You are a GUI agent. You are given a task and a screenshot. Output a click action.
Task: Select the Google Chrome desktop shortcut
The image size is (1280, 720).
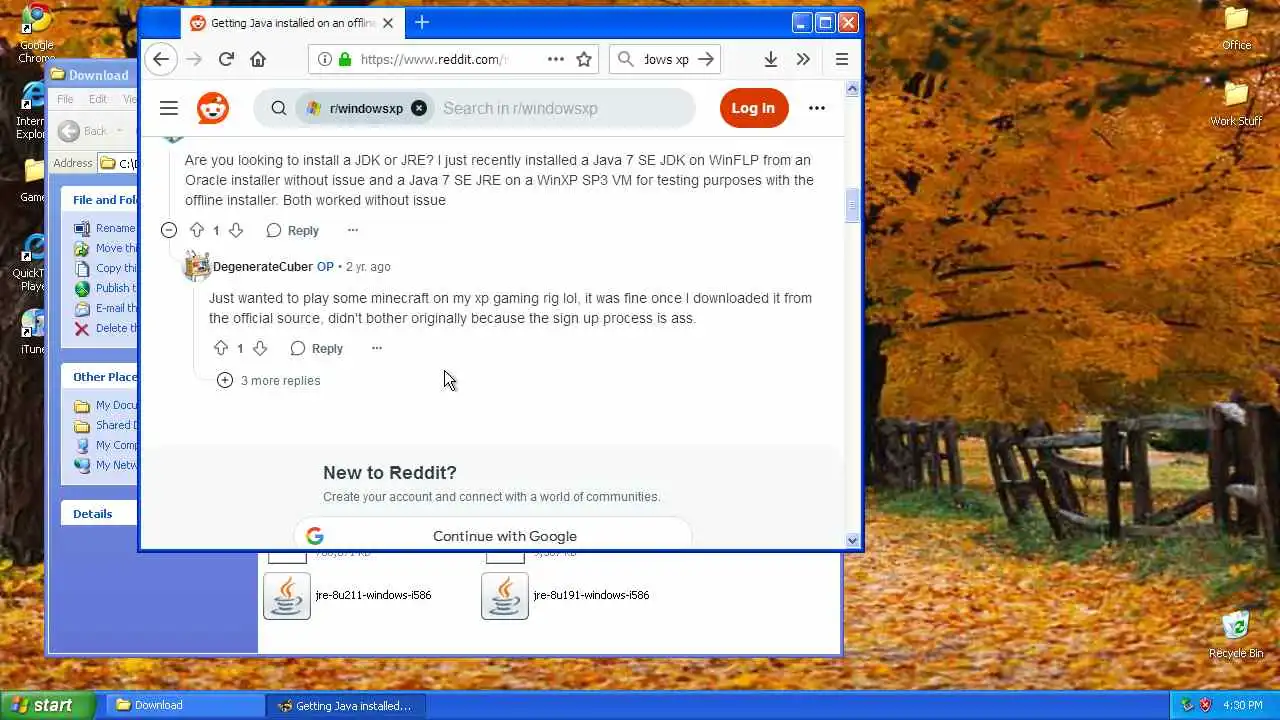click(x=37, y=33)
